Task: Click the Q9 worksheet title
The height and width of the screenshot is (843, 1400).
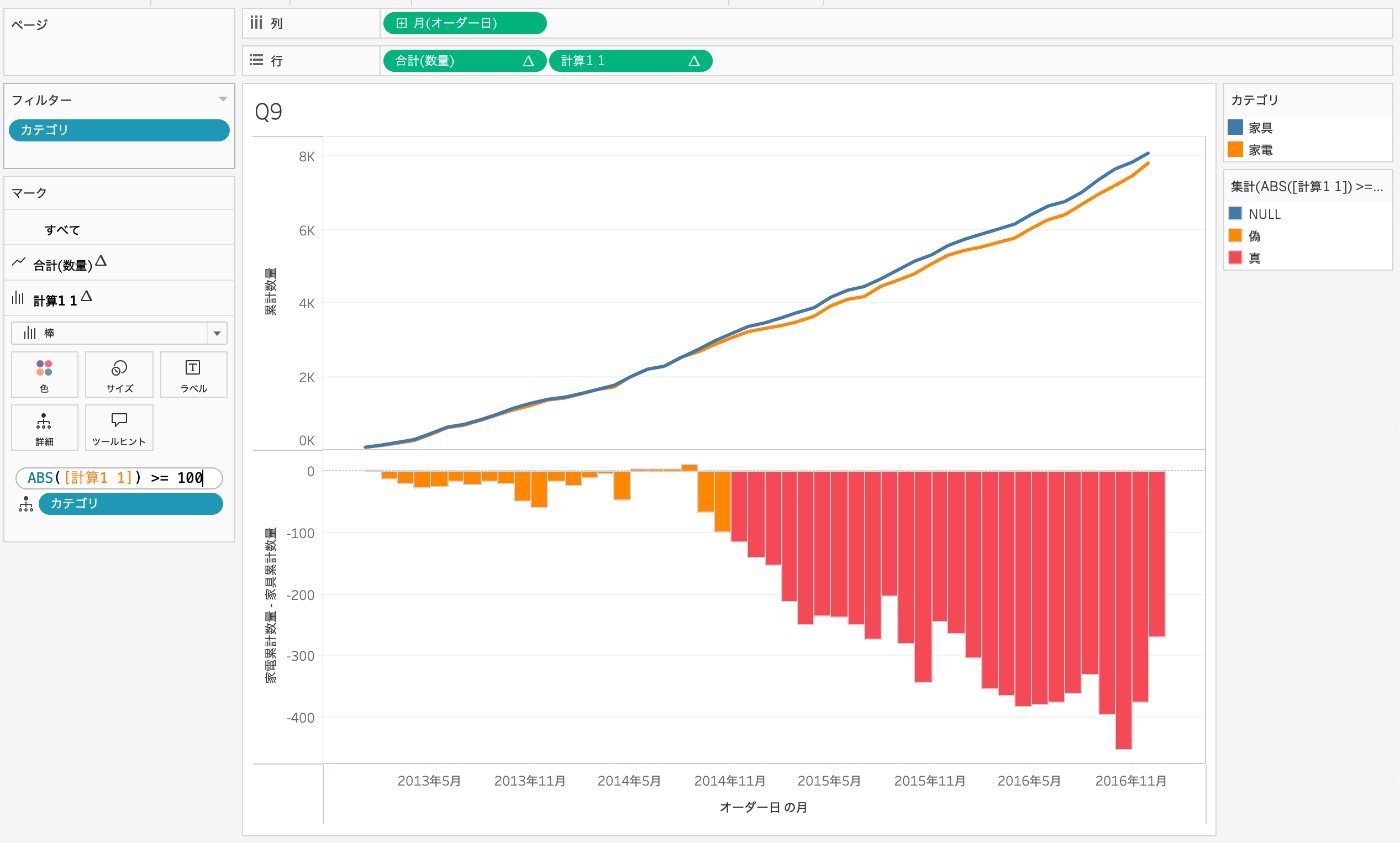Action: coord(269,112)
